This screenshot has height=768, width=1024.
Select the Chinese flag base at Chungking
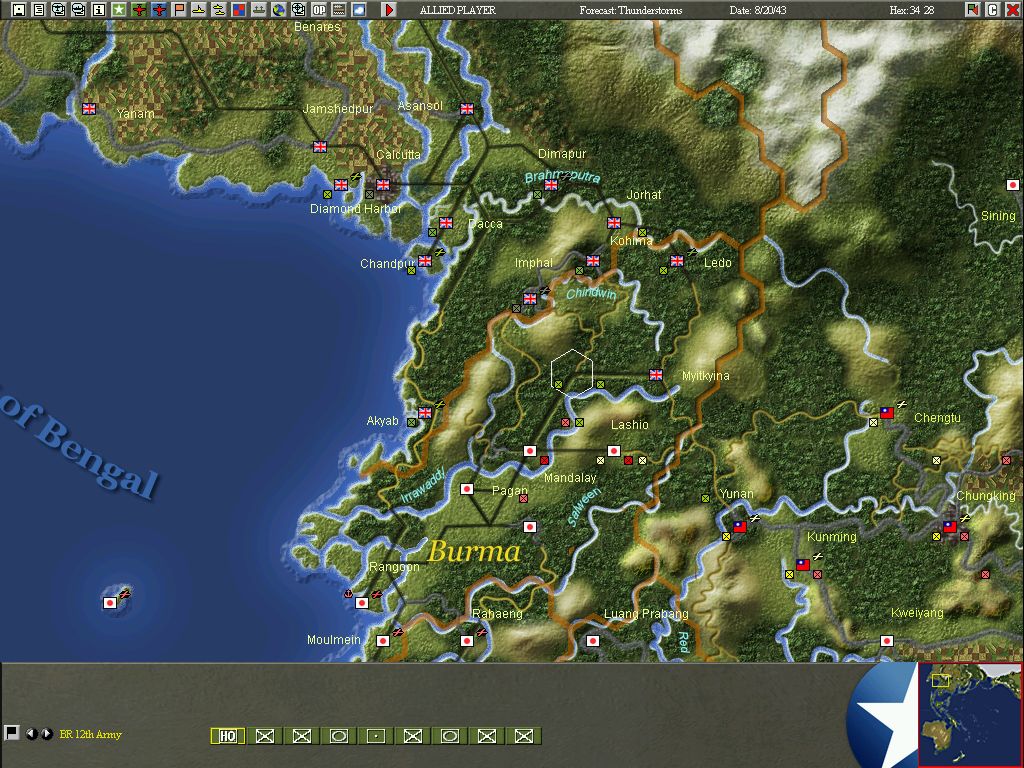tap(950, 526)
